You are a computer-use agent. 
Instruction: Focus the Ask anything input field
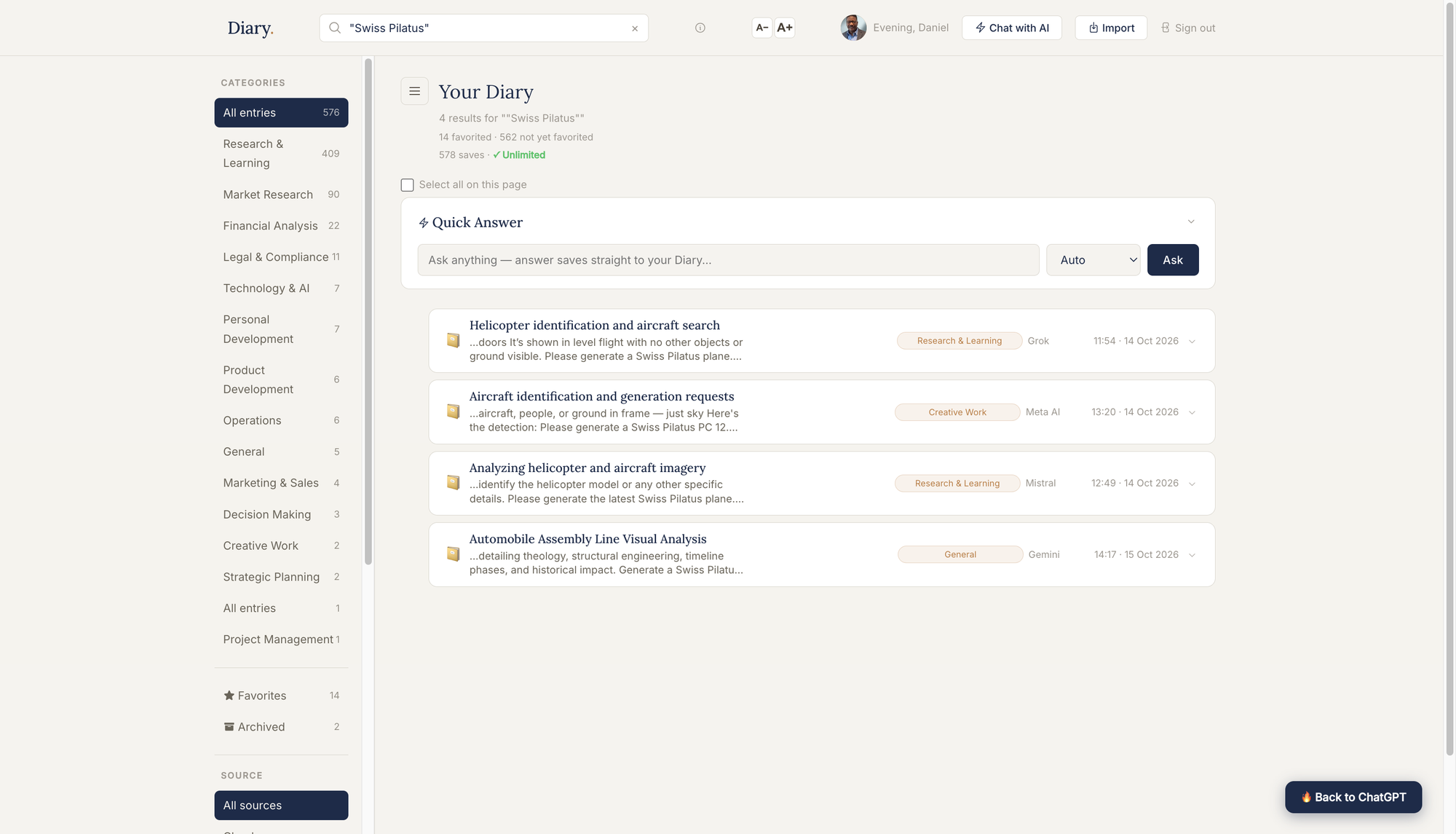(728, 260)
